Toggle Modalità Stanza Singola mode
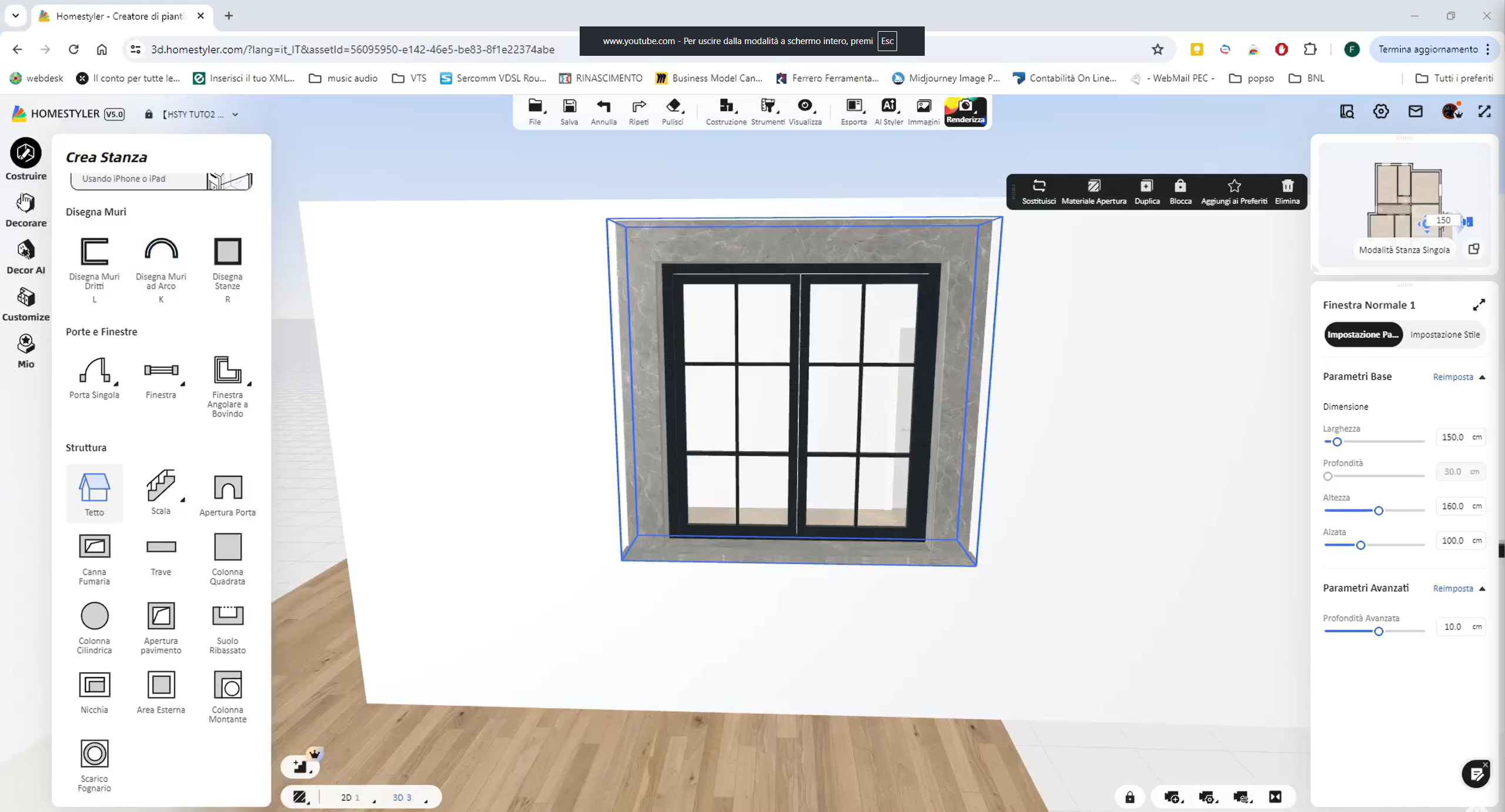The height and width of the screenshot is (812, 1505). coord(1404,250)
